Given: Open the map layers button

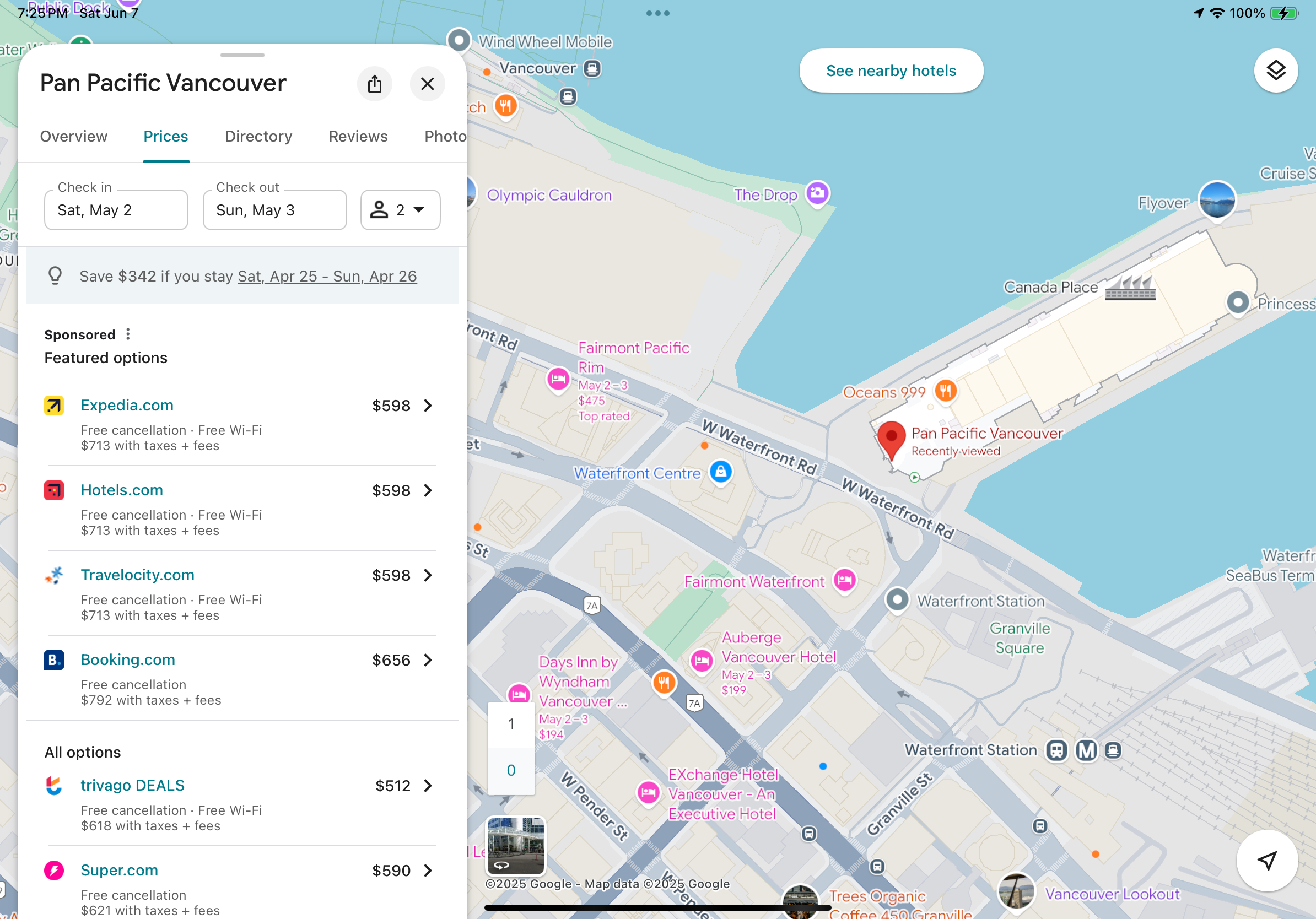Looking at the screenshot, I should [1275, 71].
